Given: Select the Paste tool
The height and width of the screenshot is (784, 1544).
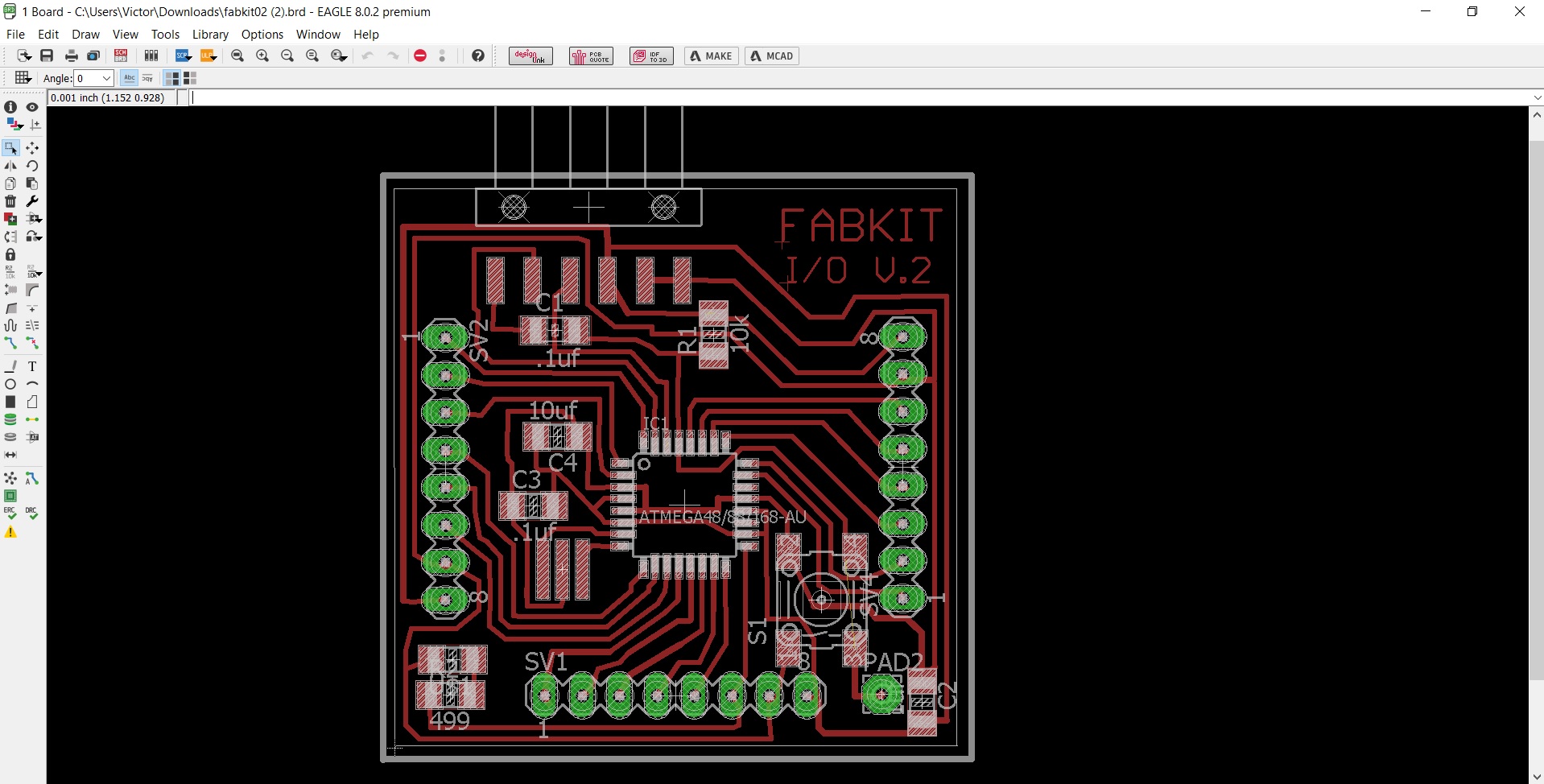Looking at the screenshot, I should (x=32, y=184).
